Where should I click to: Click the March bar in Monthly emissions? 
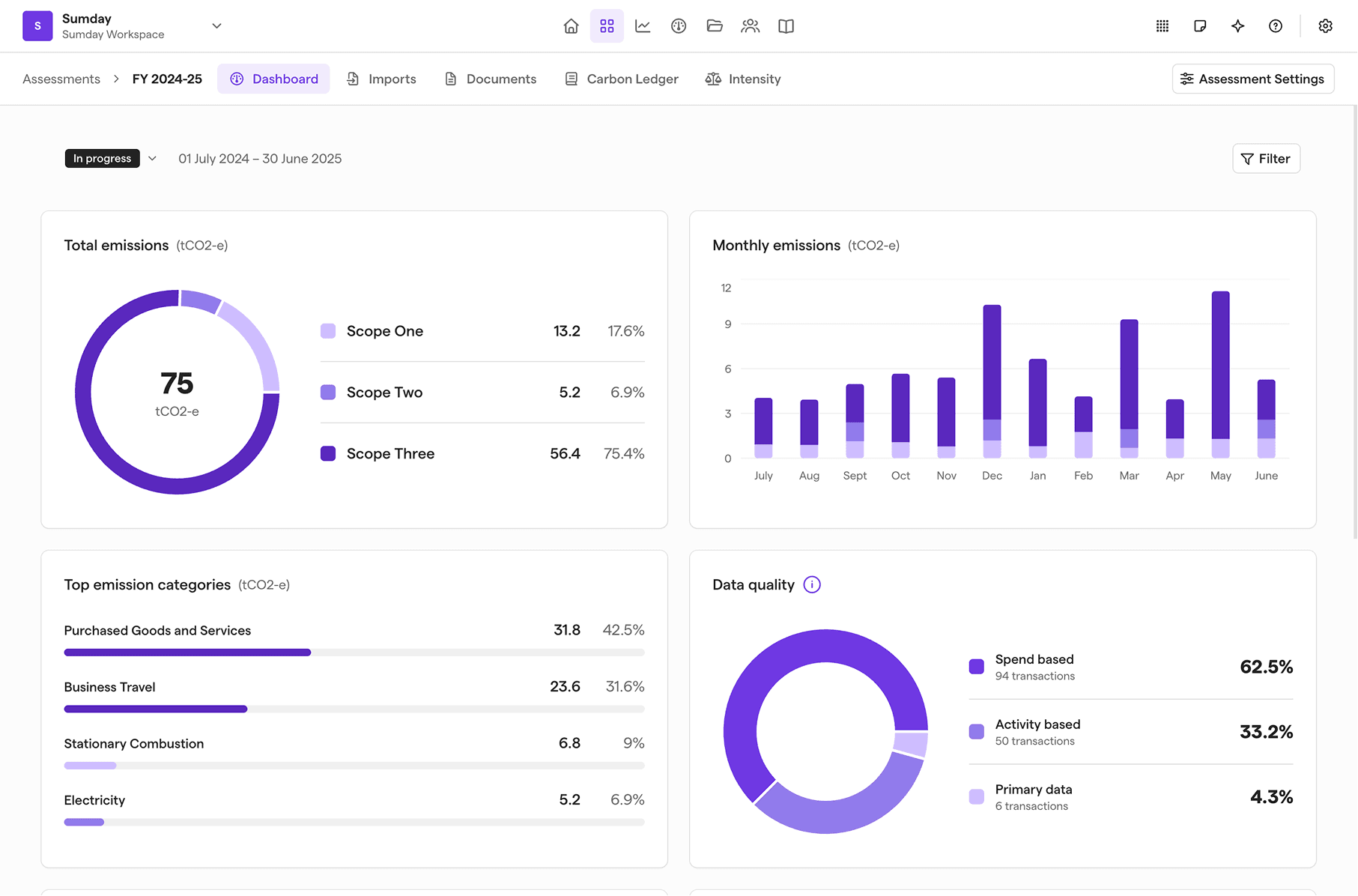pos(1129,389)
